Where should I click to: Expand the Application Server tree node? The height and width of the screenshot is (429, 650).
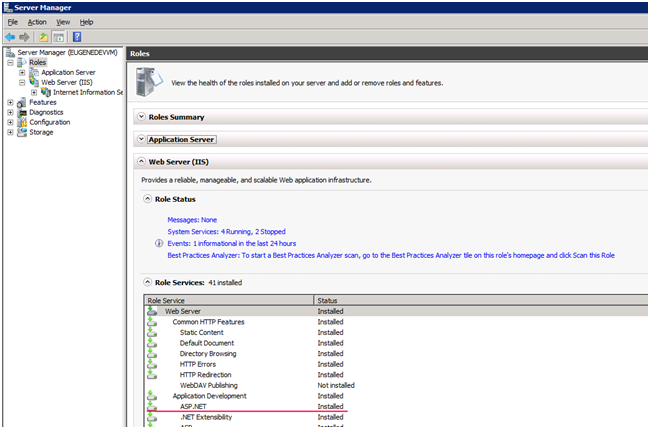(x=22, y=72)
